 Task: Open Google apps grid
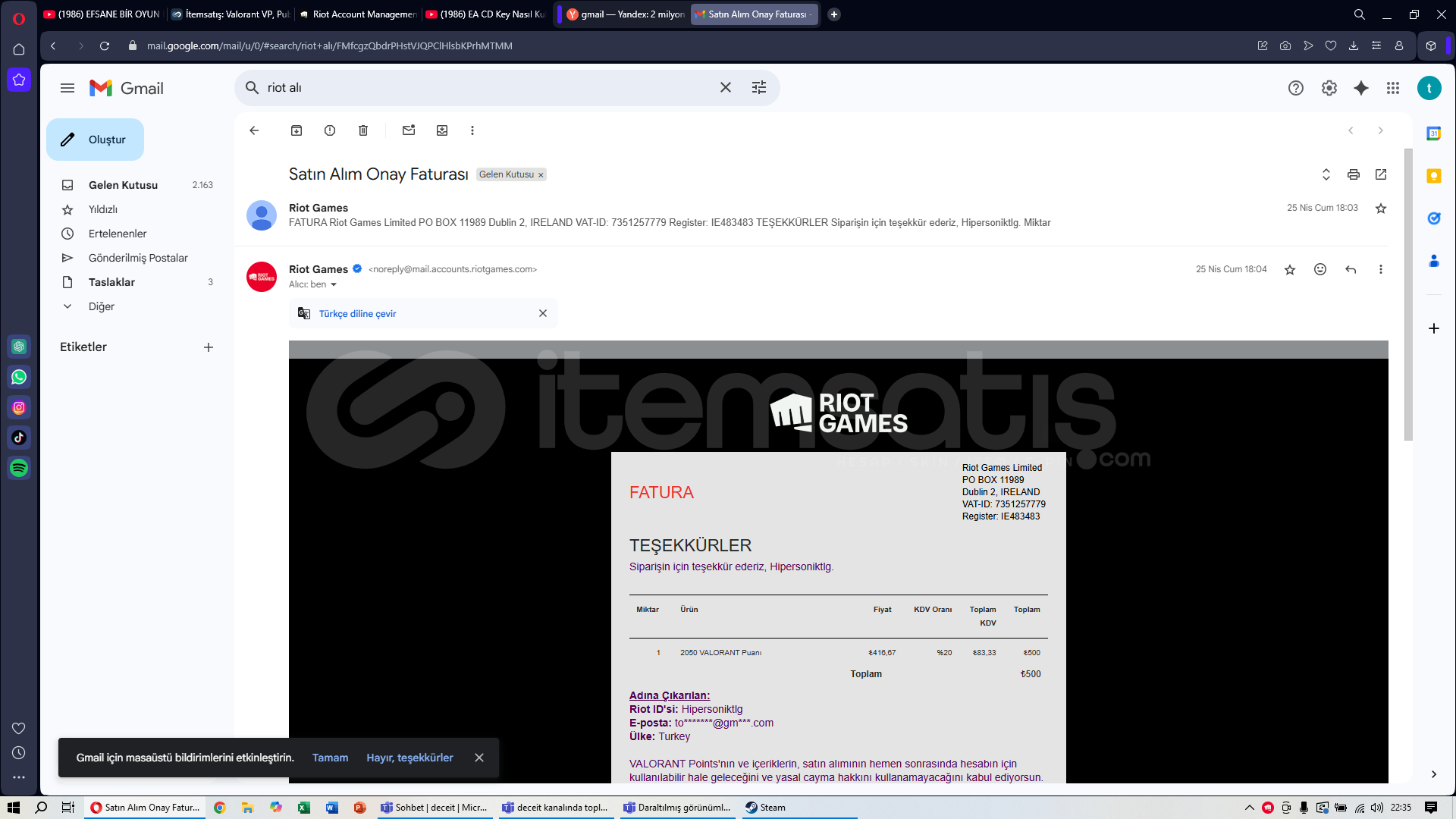(1393, 88)
